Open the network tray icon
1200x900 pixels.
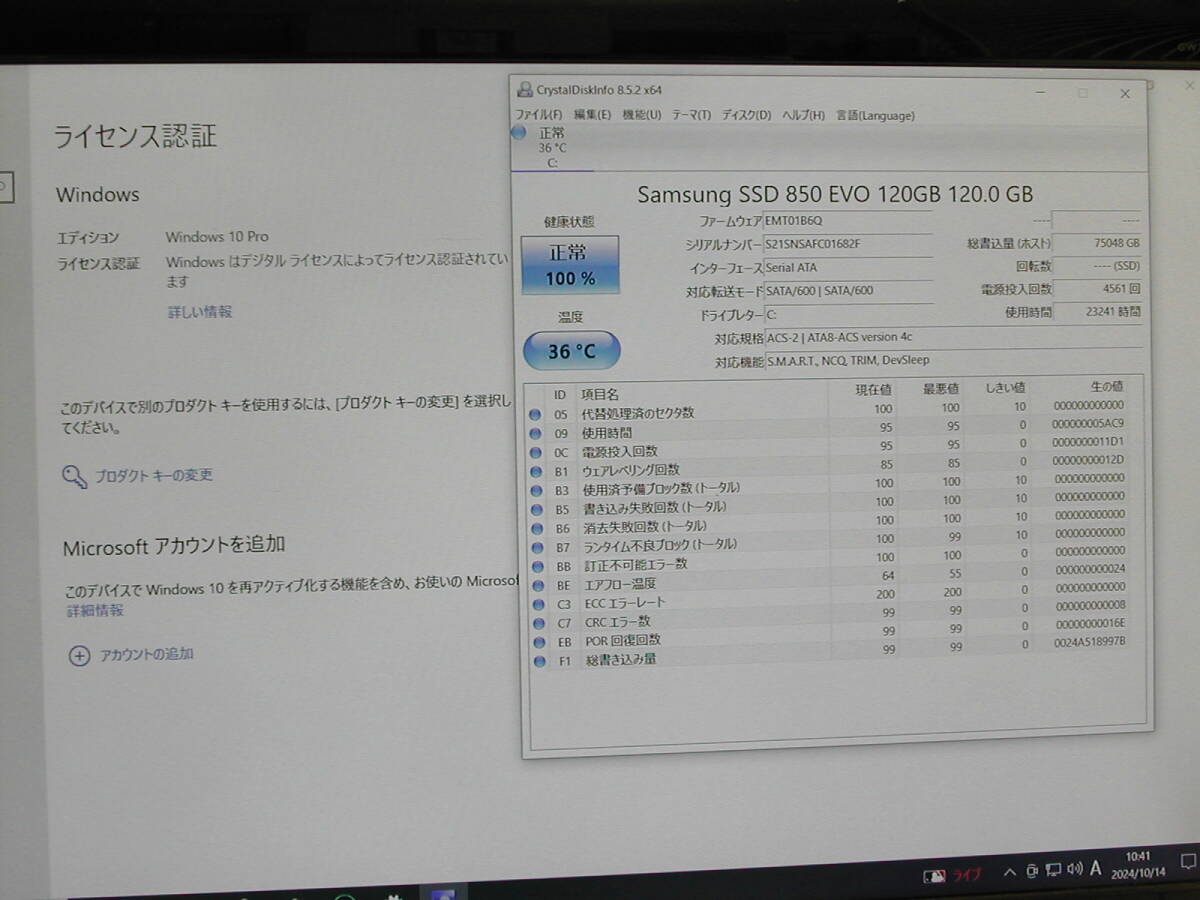coord(1054,870)
